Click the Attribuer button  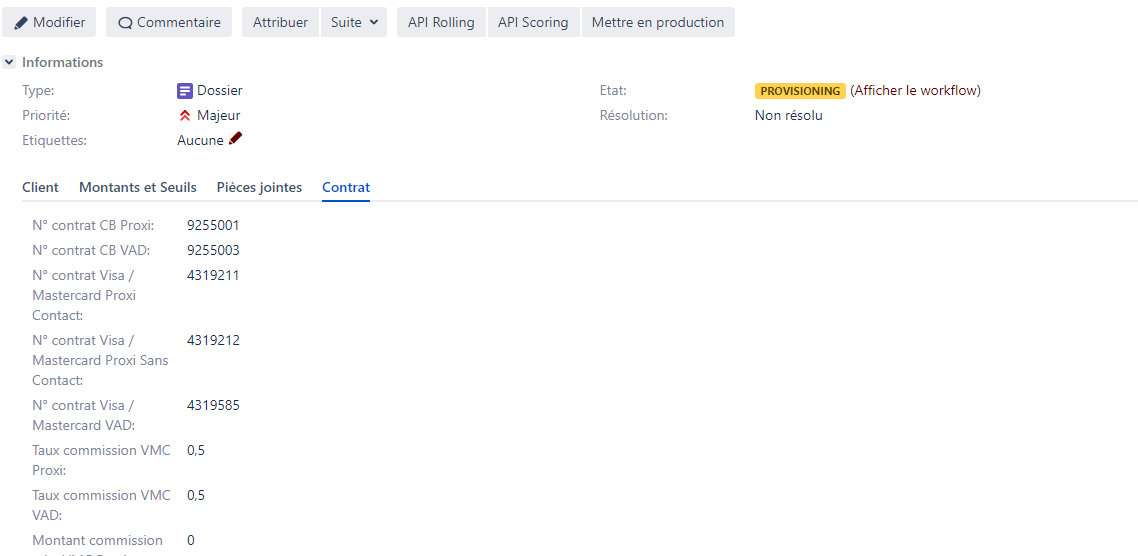[280, 22]
